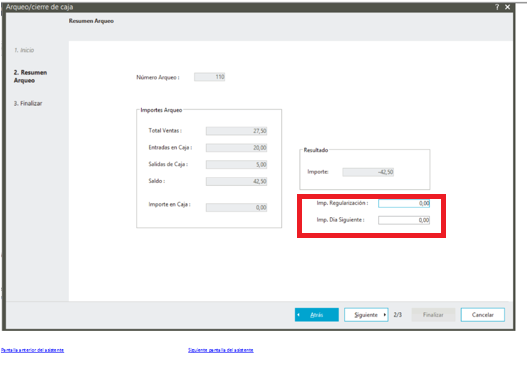Viewport: 527px width, 376px height.
Task: Click the 2/3 page indicator
Action: pos(398,315)
